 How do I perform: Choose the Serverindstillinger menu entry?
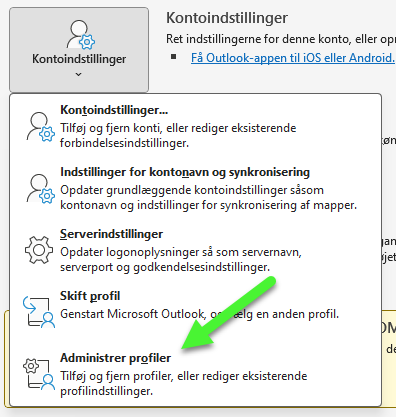[x=111, y=234]
